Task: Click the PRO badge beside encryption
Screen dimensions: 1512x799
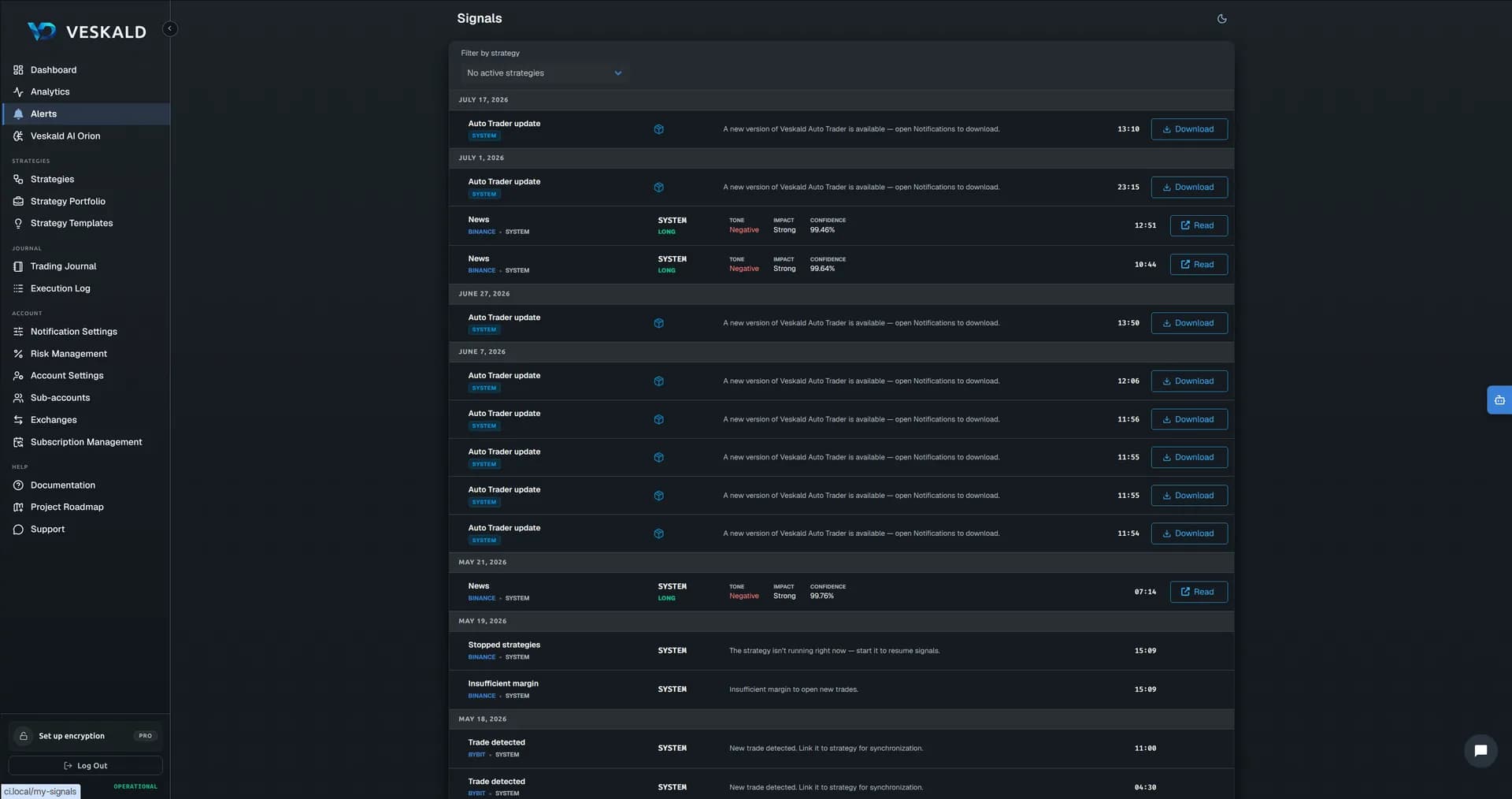Action: 145,736
